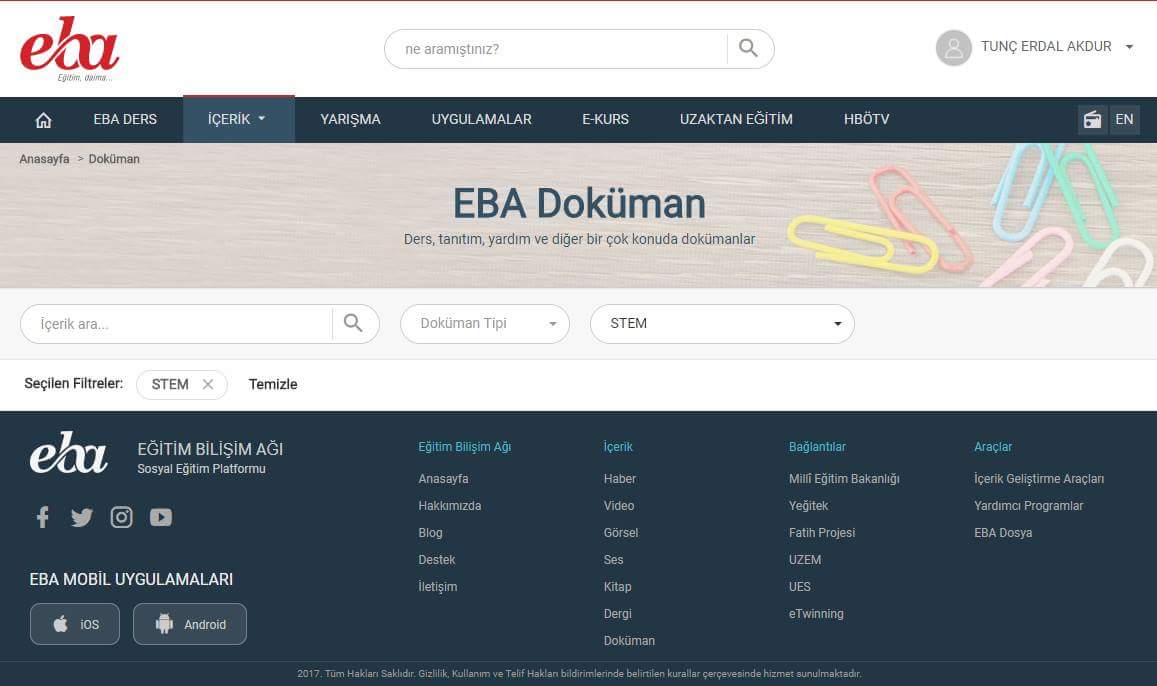Open the footer Blog link
Viewport: 1157px width, 686px height.
click(x=430, y=533)
